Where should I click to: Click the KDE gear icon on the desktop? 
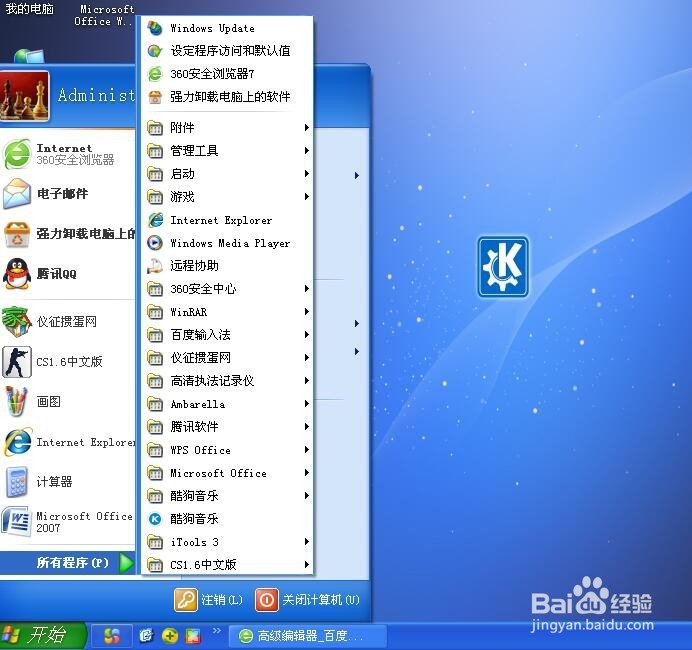pos(503,267)
